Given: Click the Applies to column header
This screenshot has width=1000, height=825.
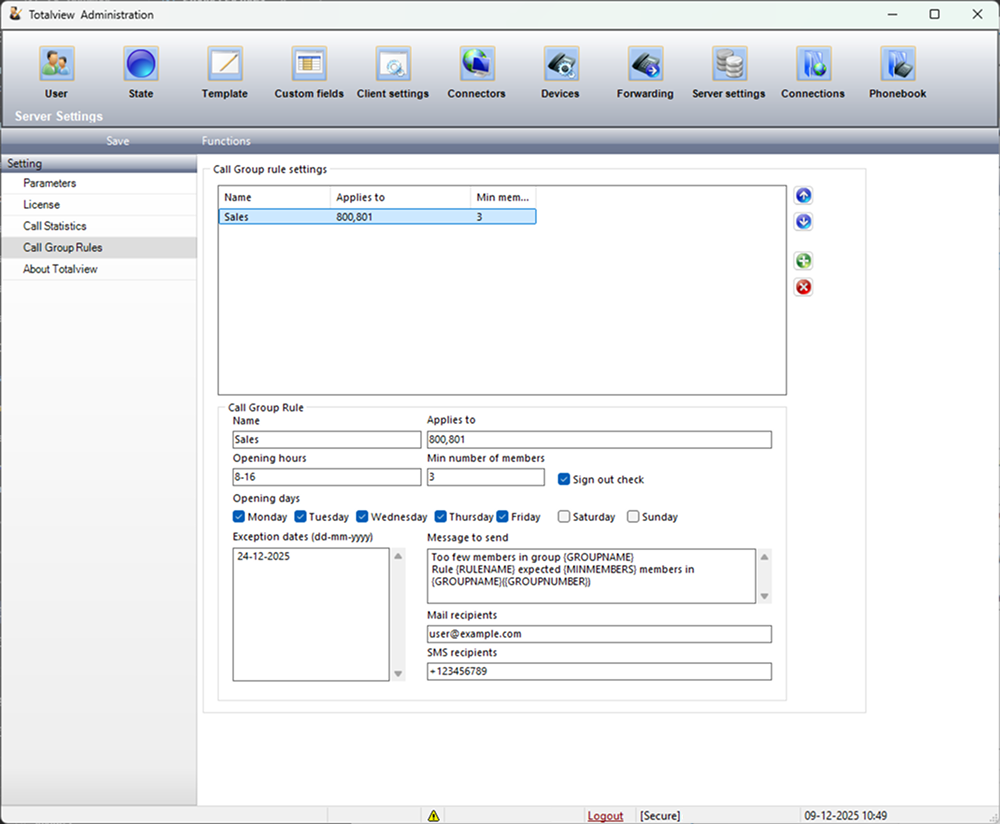Looking at the screenshot, I should tap(401, 197).
